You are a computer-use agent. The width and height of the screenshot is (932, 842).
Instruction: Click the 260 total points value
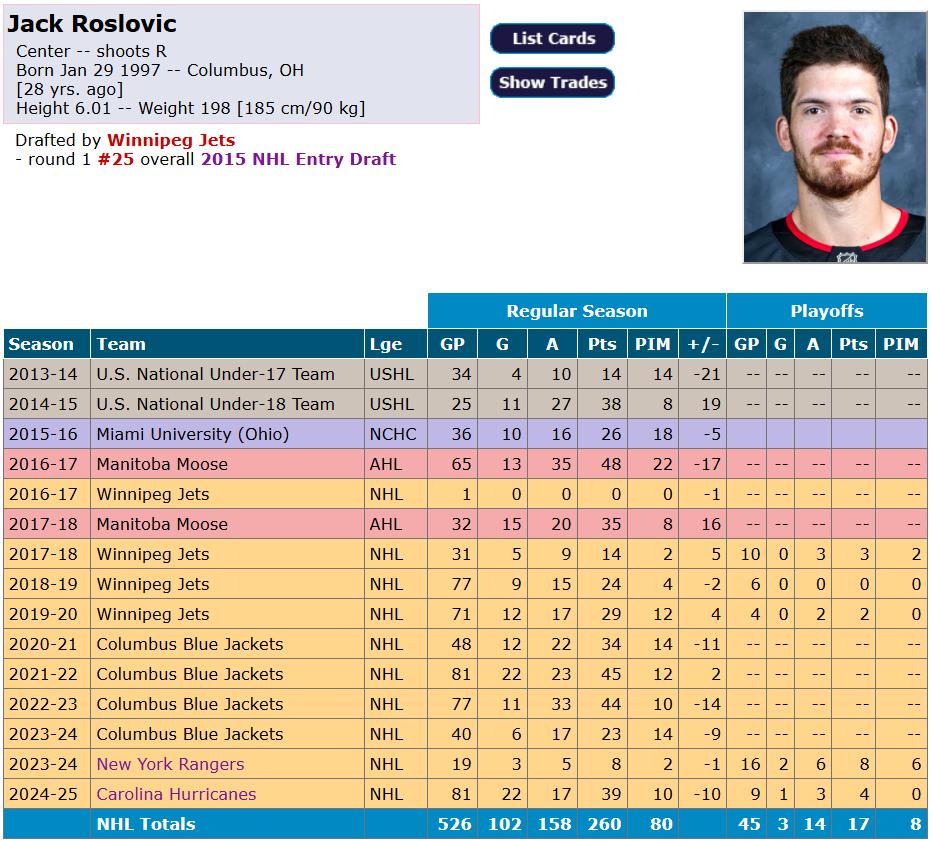coord(602,824)
